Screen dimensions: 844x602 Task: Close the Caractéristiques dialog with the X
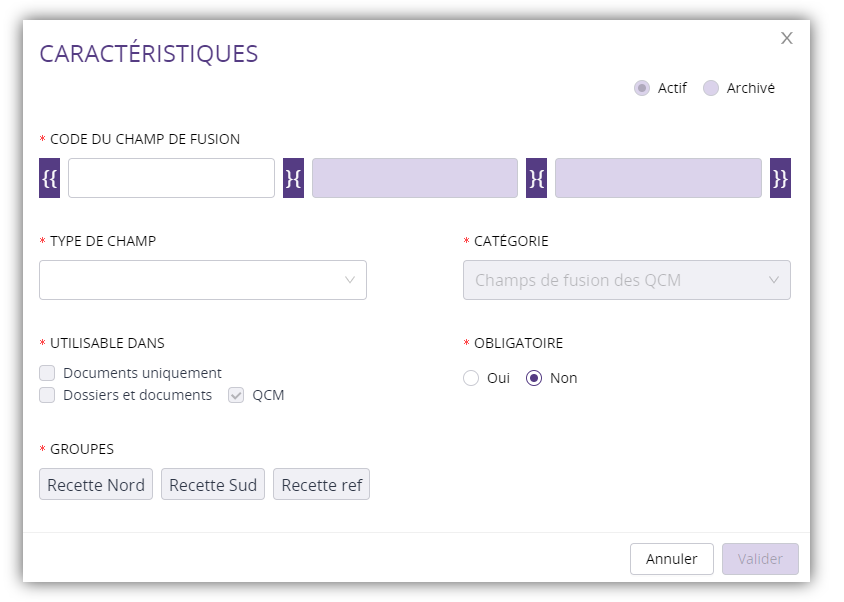pos(787,38)
